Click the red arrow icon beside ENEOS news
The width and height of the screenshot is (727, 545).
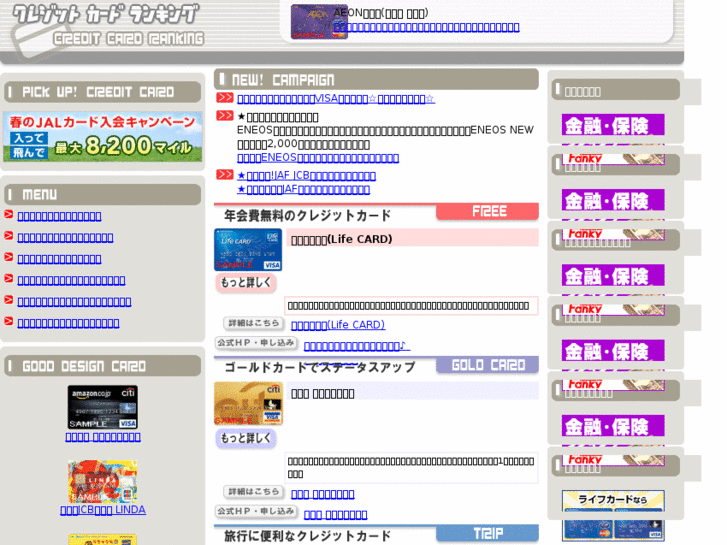click(x=224, y=115)
